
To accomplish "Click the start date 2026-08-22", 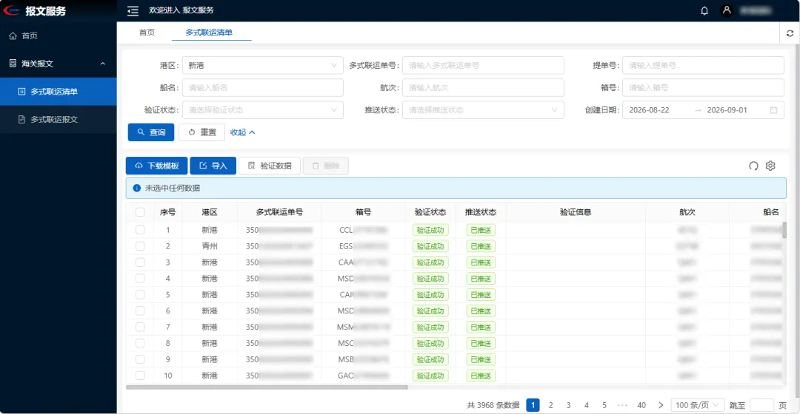I will 649,110.
